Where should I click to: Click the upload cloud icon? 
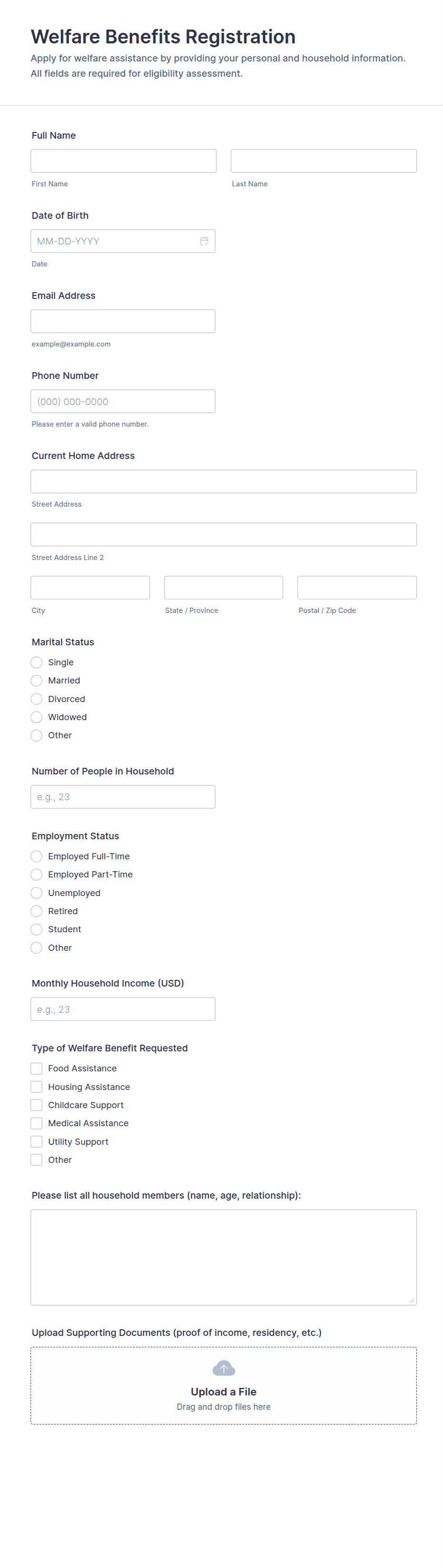[x=223, y=1368]
